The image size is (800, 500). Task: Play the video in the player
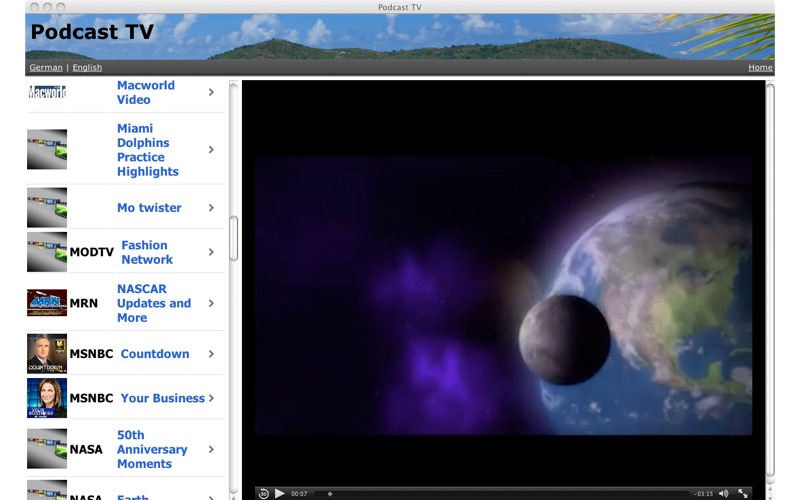(280, 493)
